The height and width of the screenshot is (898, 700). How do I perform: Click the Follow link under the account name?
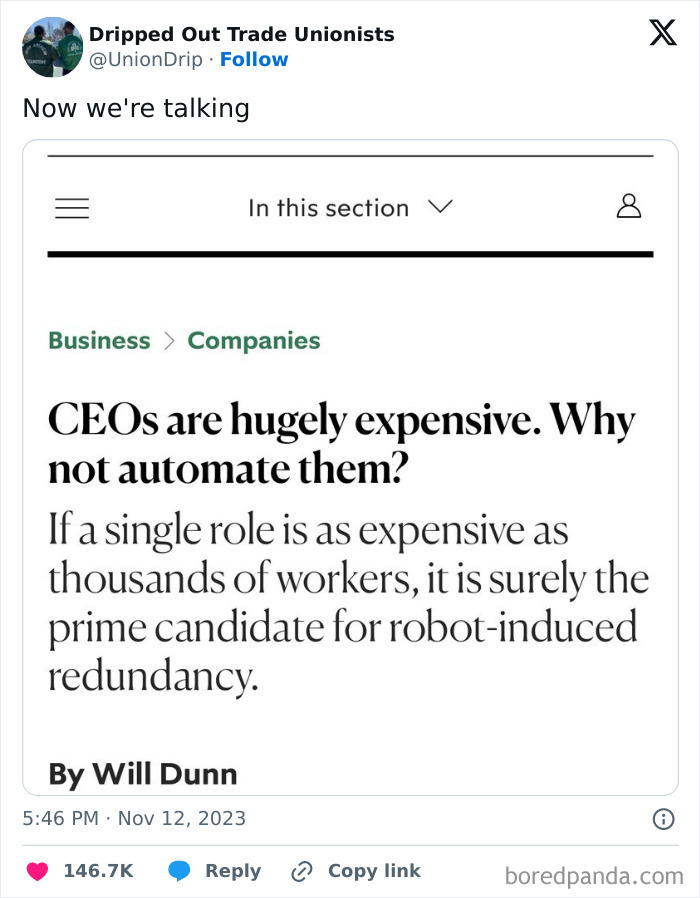pos(253,60)
